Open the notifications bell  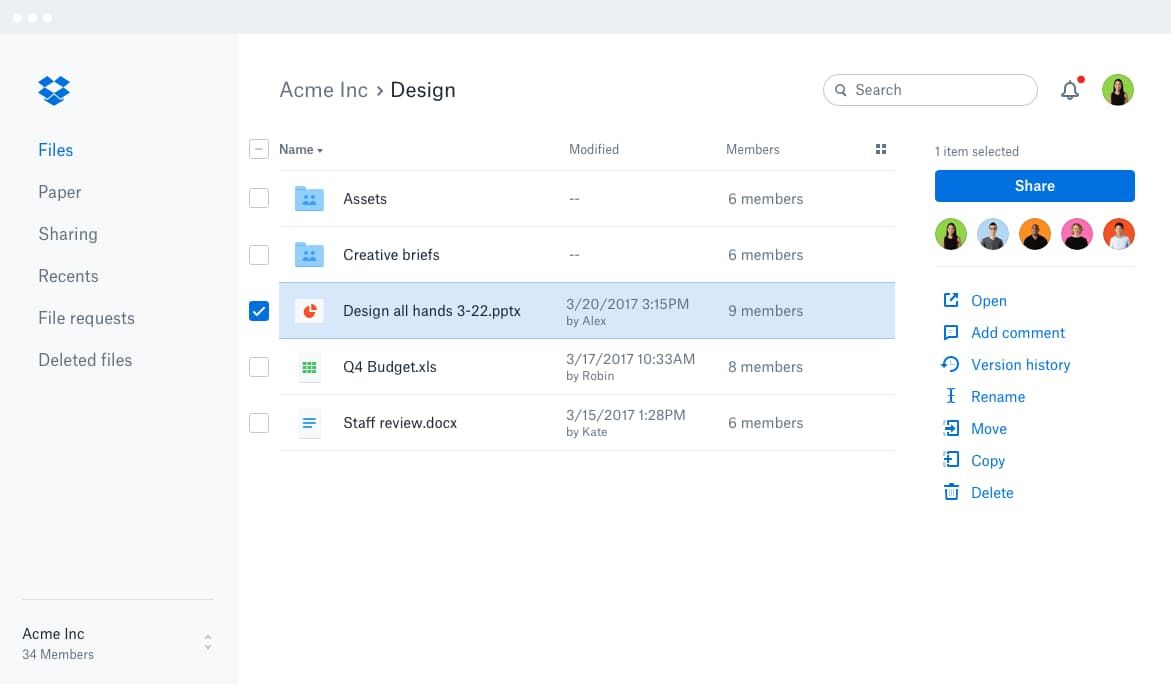[1069, 90]
